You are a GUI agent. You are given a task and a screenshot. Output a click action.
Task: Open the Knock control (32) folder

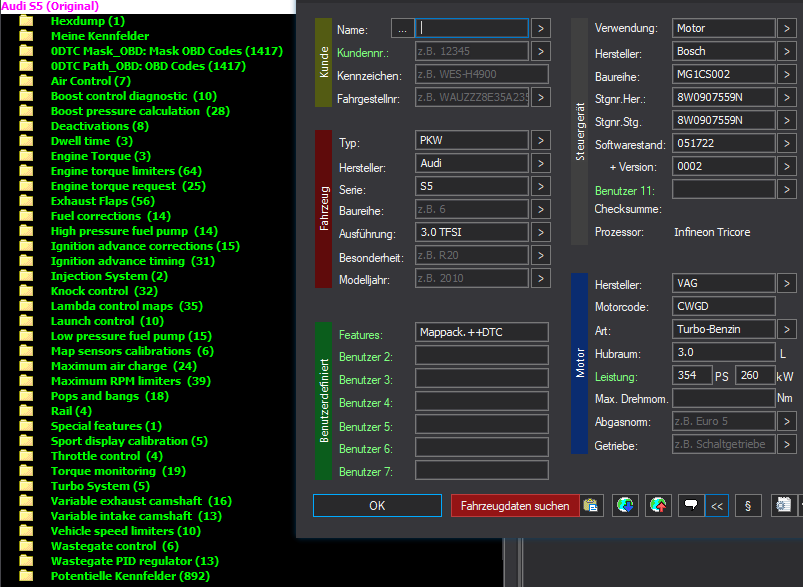point(104,291)
